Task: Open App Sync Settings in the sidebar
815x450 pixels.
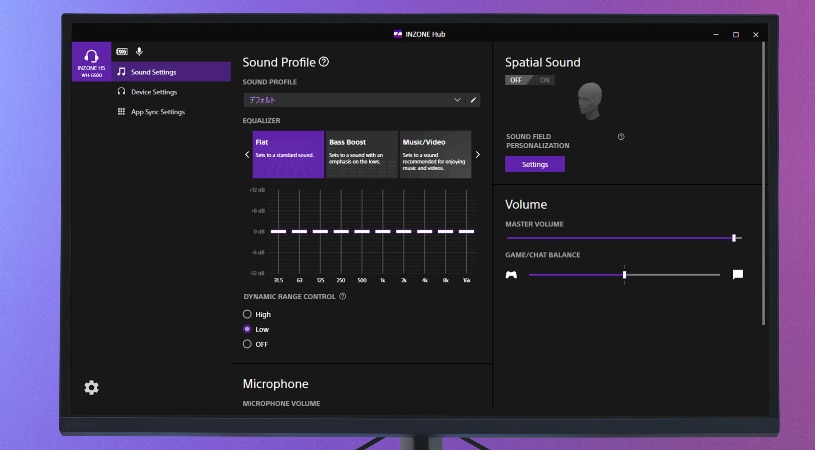Action: (158, 112)
